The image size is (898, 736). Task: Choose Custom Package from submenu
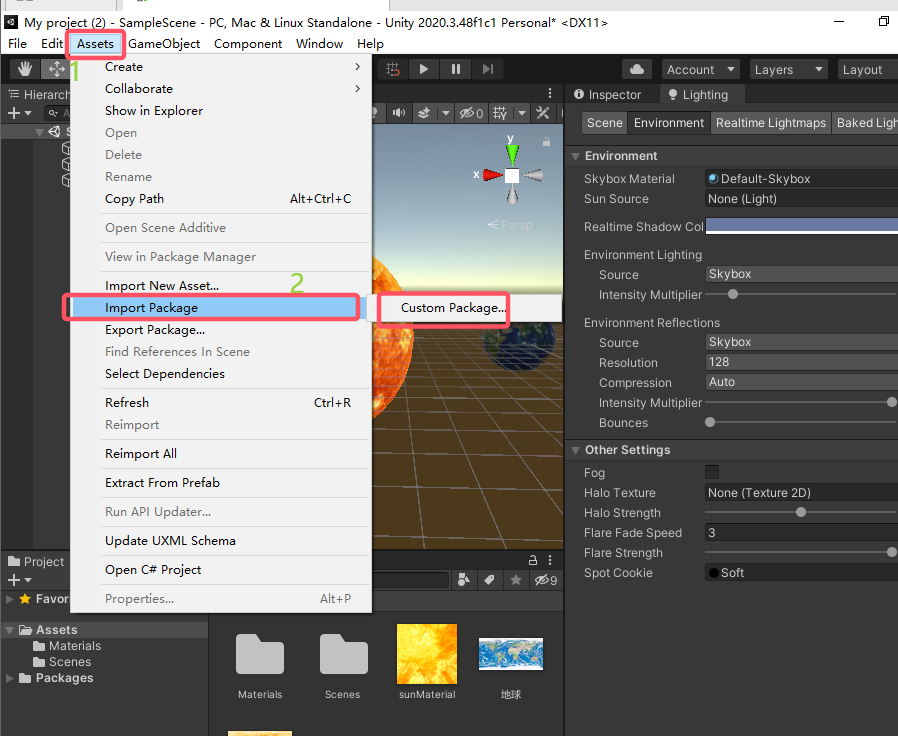[452, 308]
